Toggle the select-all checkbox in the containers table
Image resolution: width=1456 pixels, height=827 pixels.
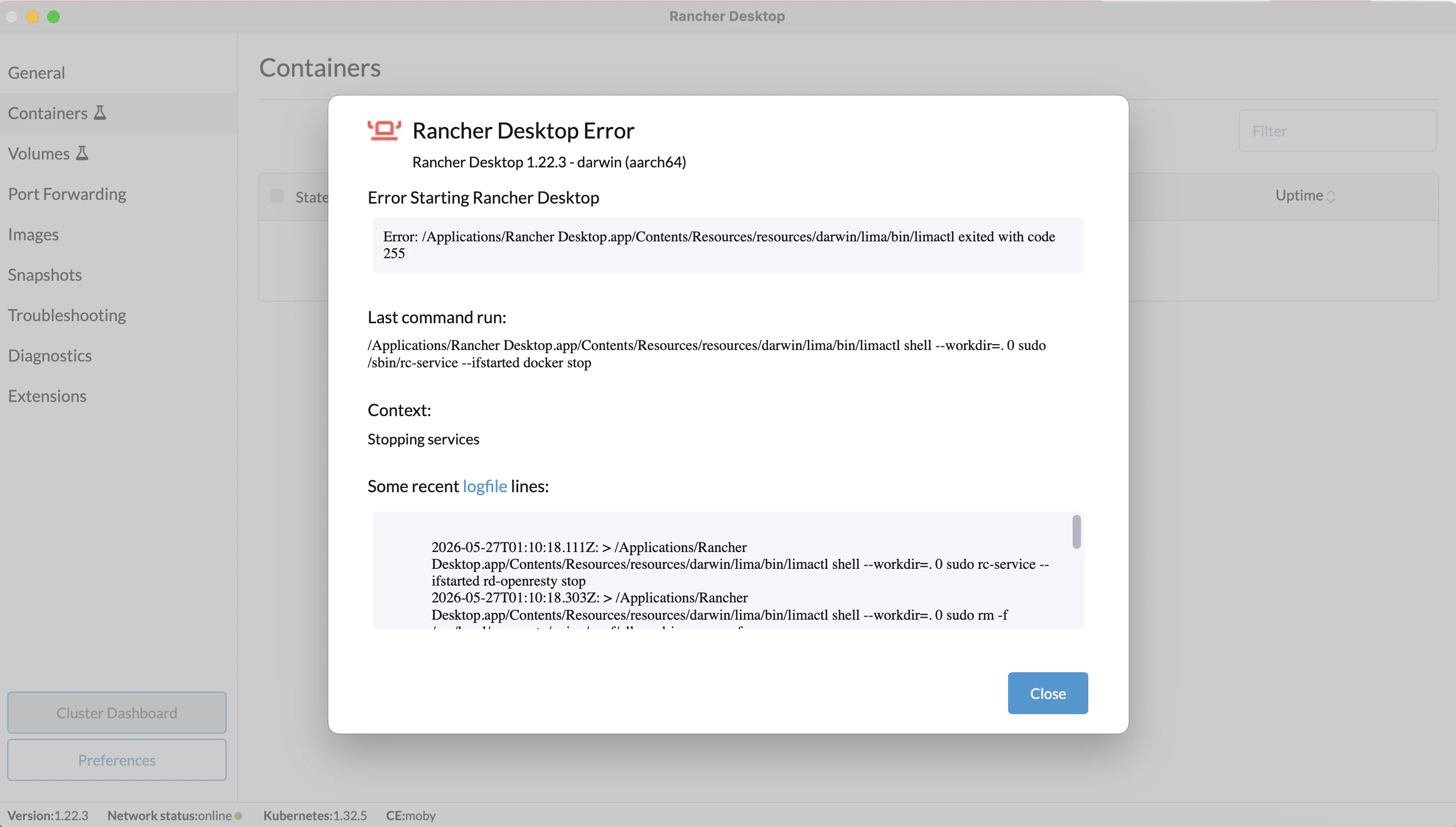[x=277, y=196]
